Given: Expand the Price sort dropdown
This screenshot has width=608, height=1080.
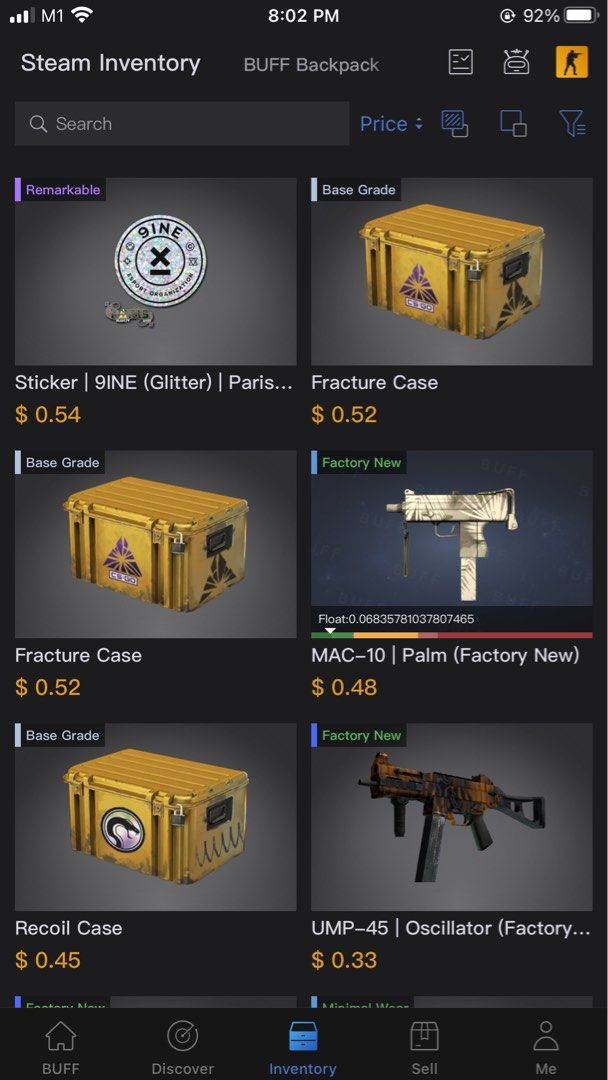Looking at the screenshot, I should tap(391, 124).
